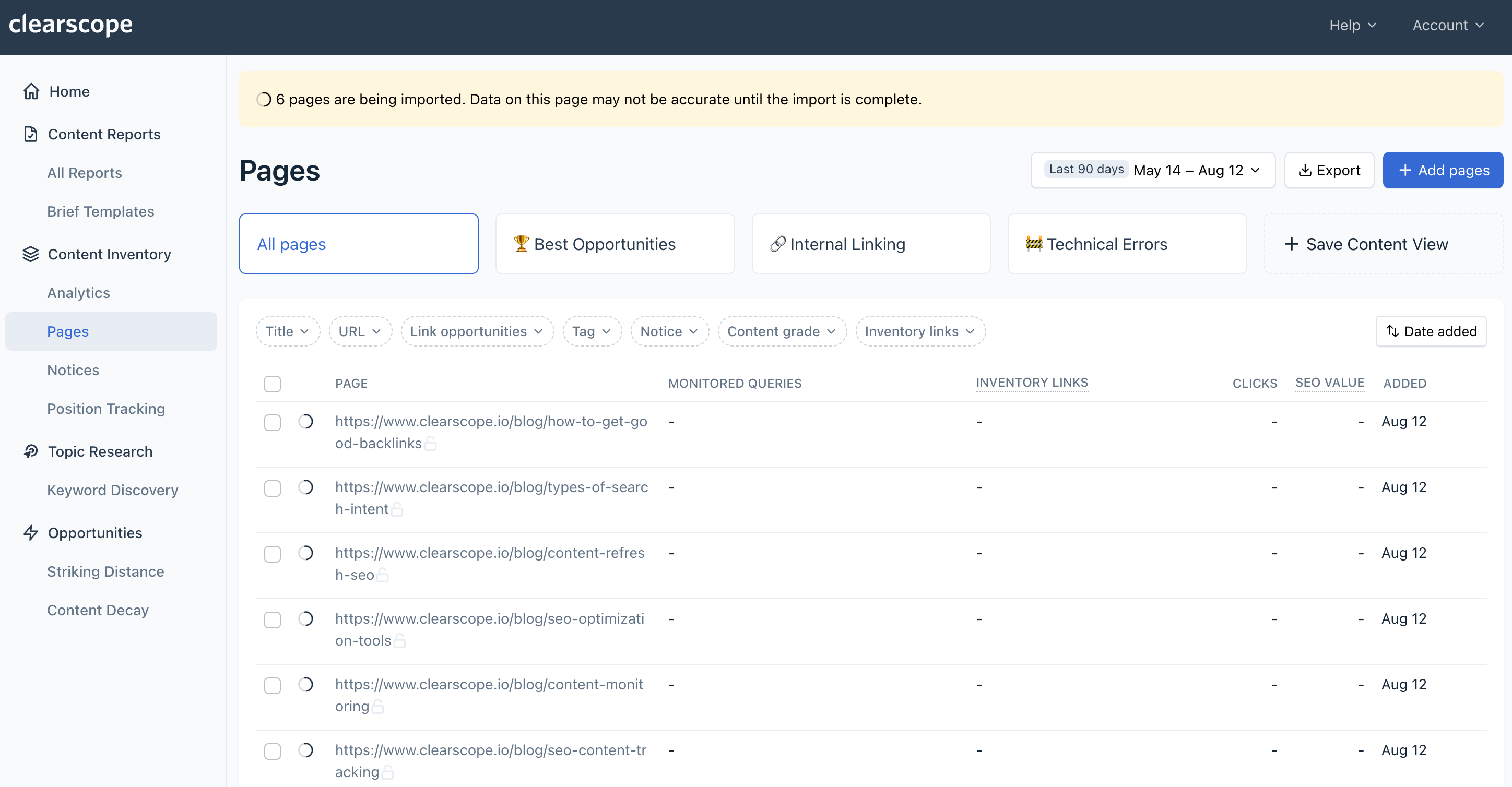Screen dimensions: 1512x787
Task: Check the box for types-of-search-intent row
Action: click(x=273, y=488)
